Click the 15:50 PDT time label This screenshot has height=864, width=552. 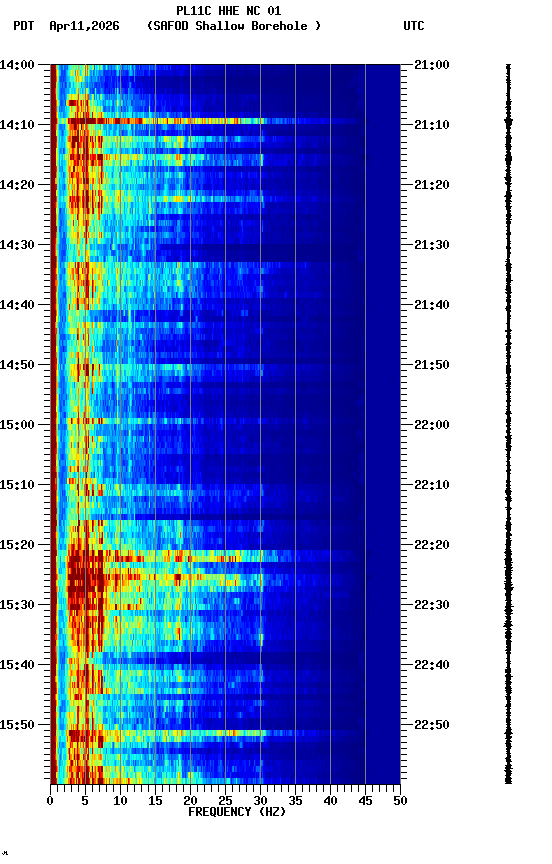click(17, 725)
